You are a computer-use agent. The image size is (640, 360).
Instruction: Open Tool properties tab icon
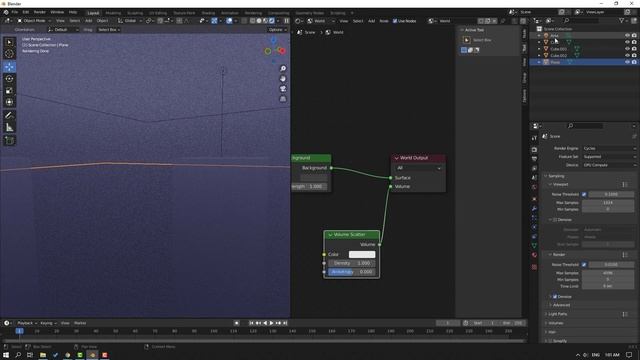click(x=534, y=138)
